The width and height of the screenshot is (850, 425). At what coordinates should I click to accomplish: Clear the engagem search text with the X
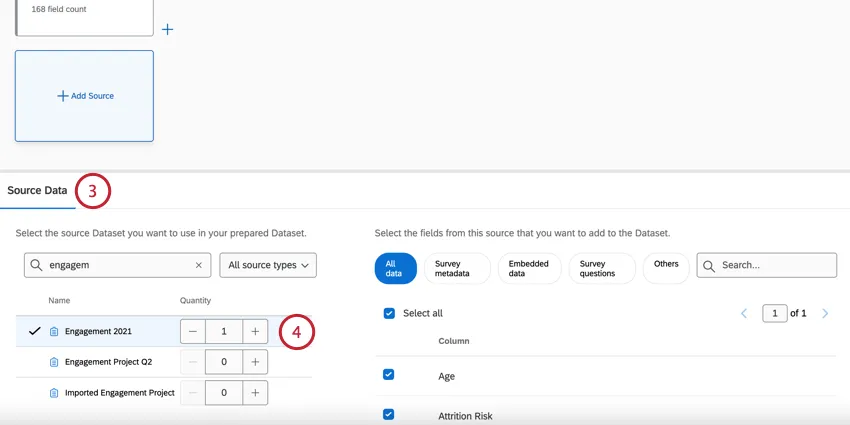click(x=198, y=265)
